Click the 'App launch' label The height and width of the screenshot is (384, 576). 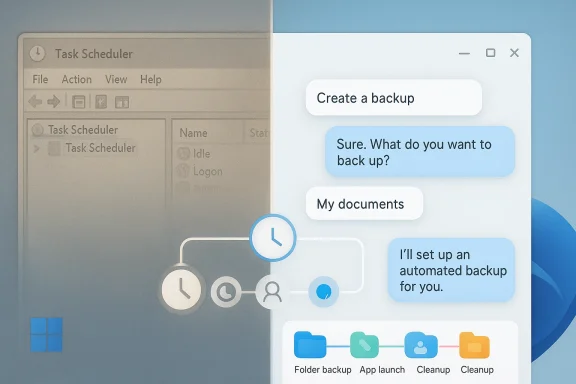[x=382, y=370]
